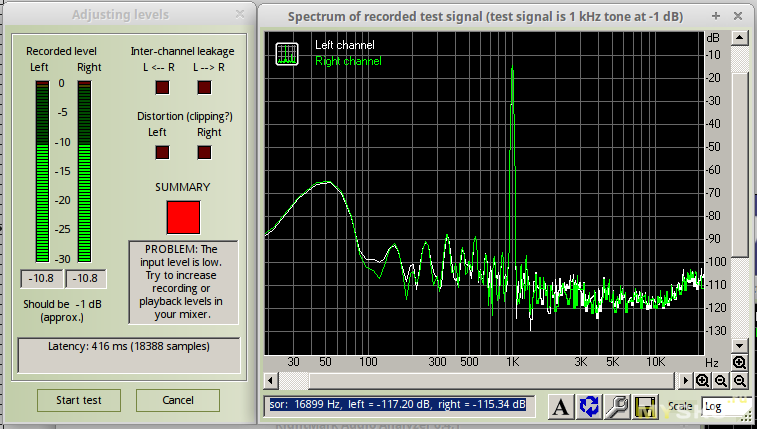Viewport: 757px width, 429px height.
Task: Click the Right distortion clipping indicator
Action: 204,152
